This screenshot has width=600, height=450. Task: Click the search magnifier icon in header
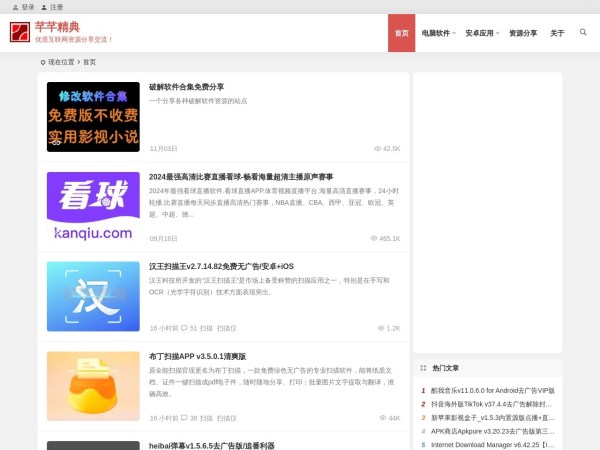coord(583,32)
